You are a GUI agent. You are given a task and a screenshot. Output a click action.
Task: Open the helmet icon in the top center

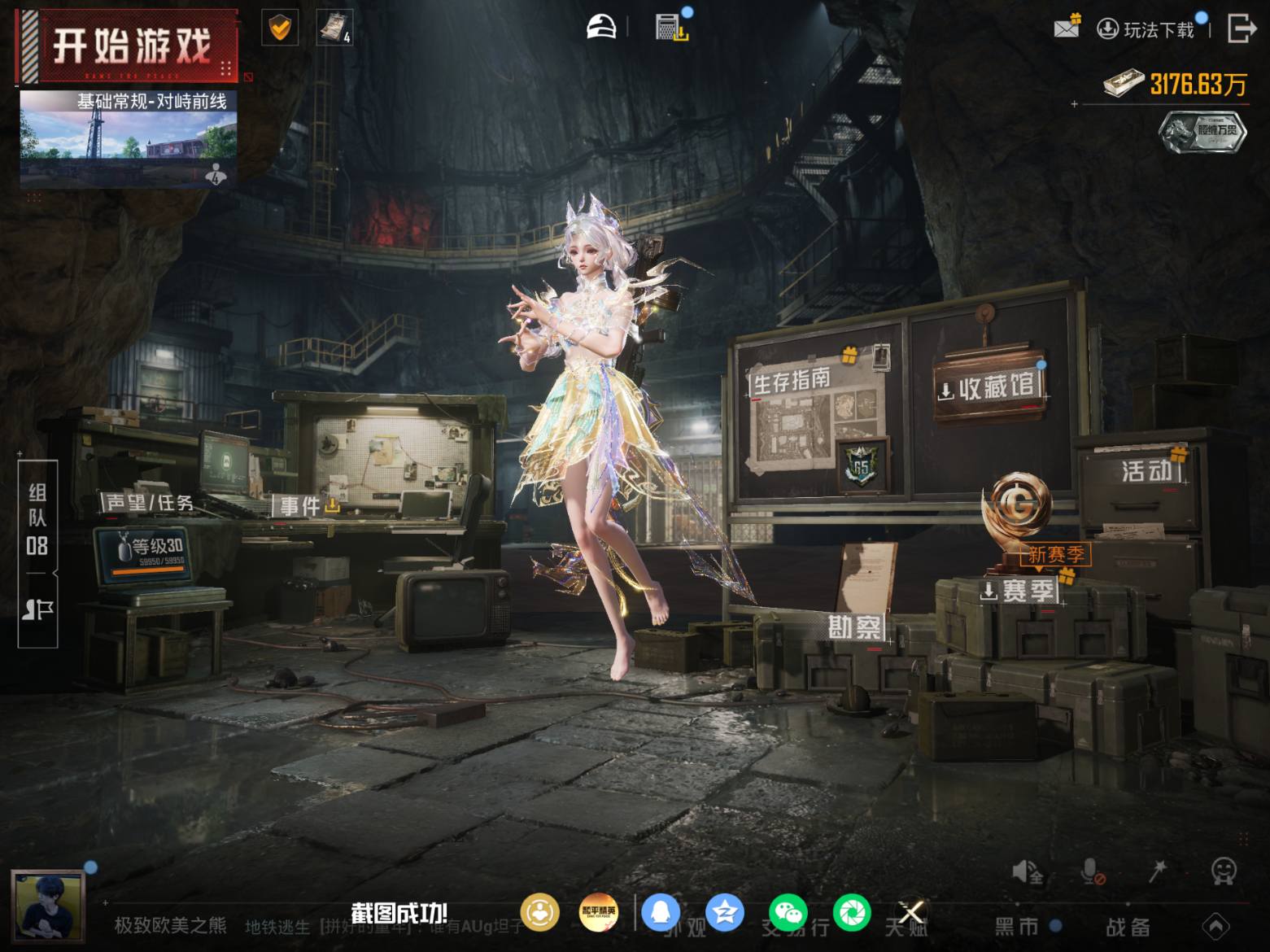pos(601,27)
